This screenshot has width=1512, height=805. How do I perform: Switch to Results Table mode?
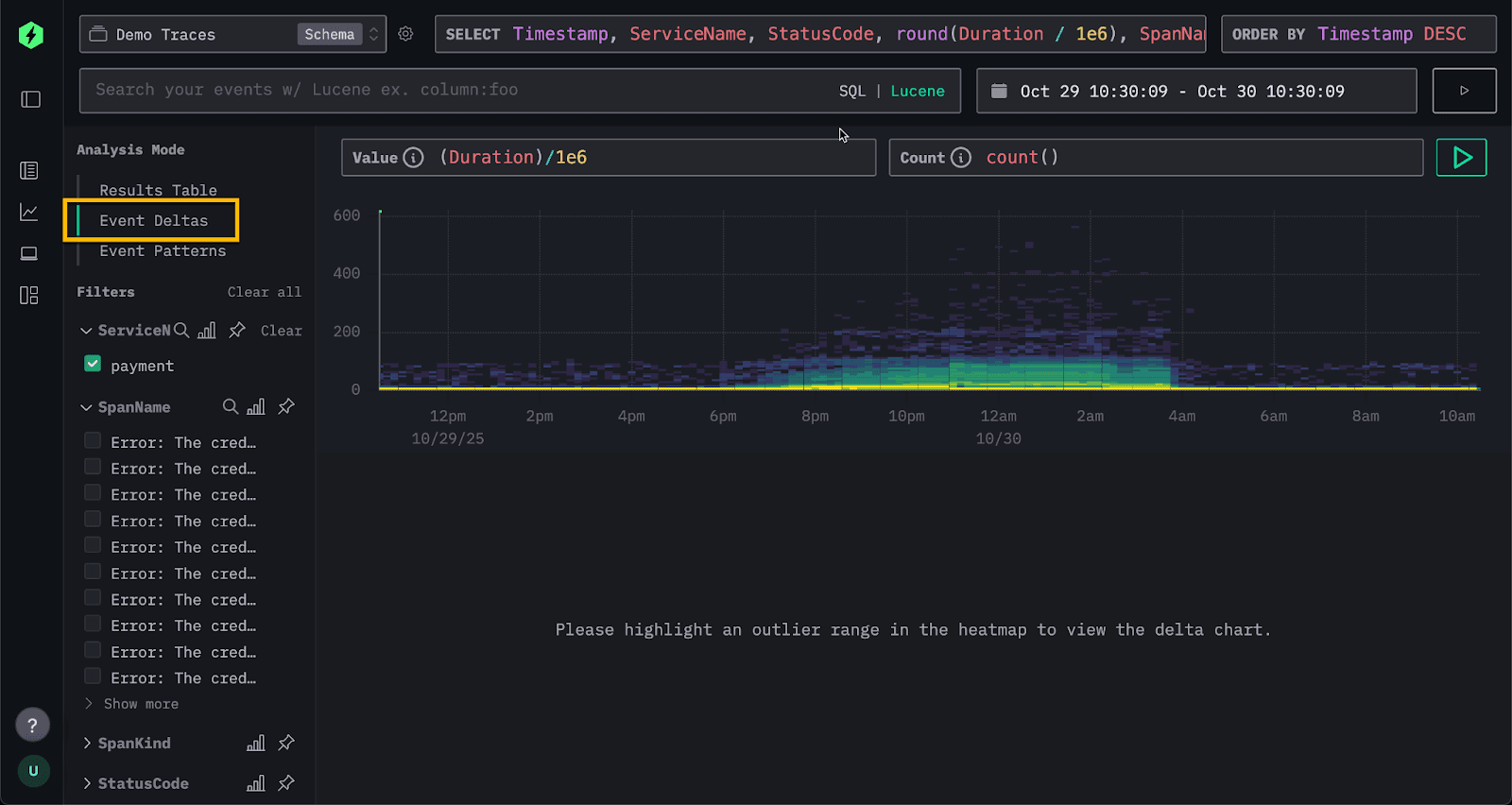[x=158, y=190]
